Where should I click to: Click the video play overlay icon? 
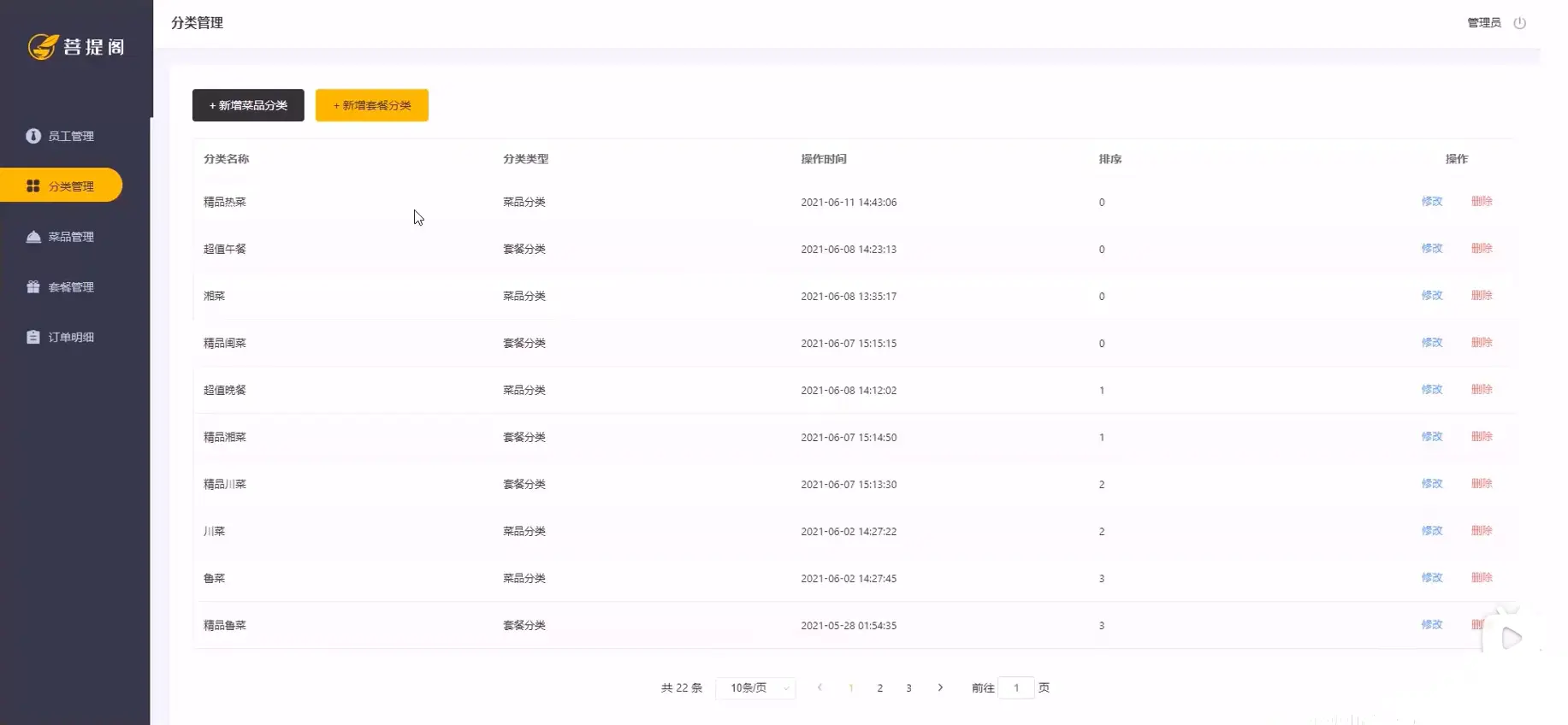pyautogui.click(x=1512, y=638)
